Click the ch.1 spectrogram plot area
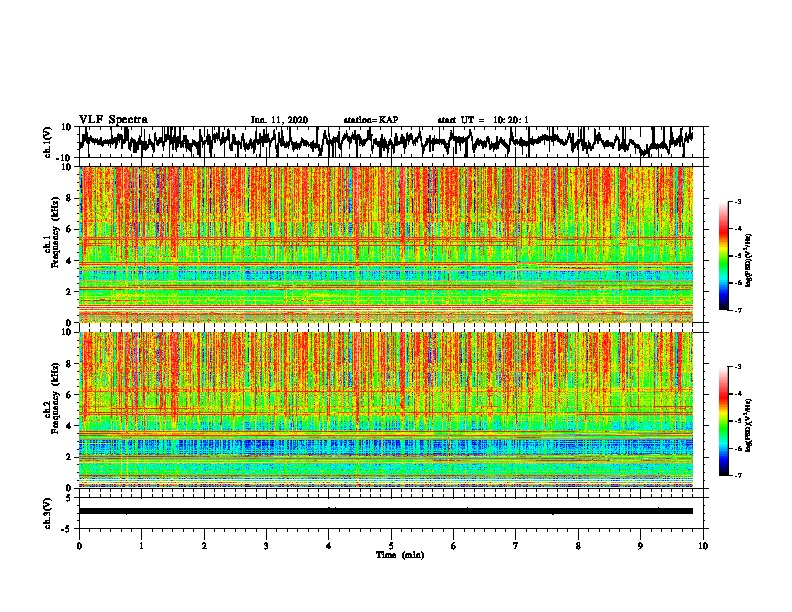Image resolution: width=792 pixels, height=612 pixels. point(386,244)
